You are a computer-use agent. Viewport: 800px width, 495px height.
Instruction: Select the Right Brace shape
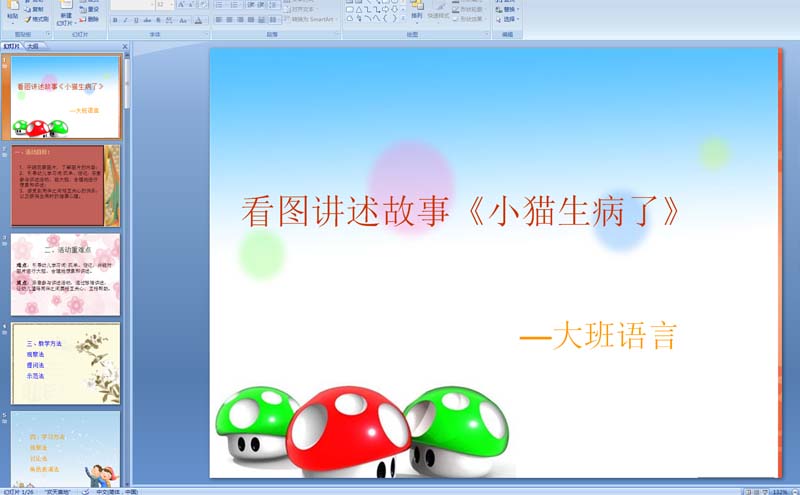394,18
